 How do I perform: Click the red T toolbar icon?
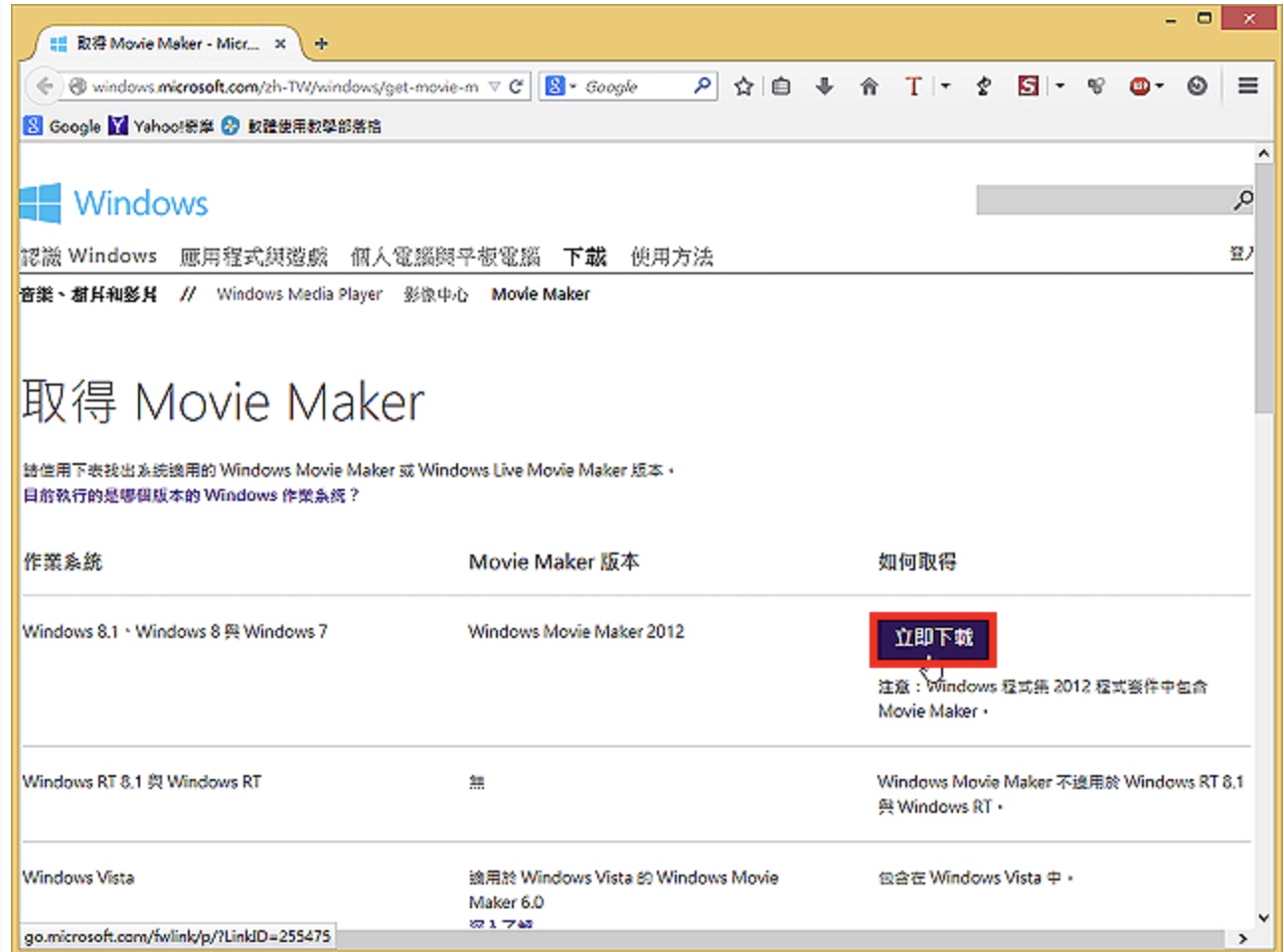[x=913, y=86]
